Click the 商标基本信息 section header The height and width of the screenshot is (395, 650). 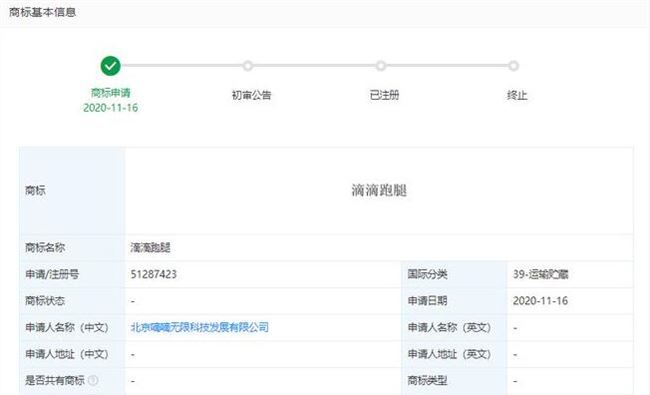[42, 12]
